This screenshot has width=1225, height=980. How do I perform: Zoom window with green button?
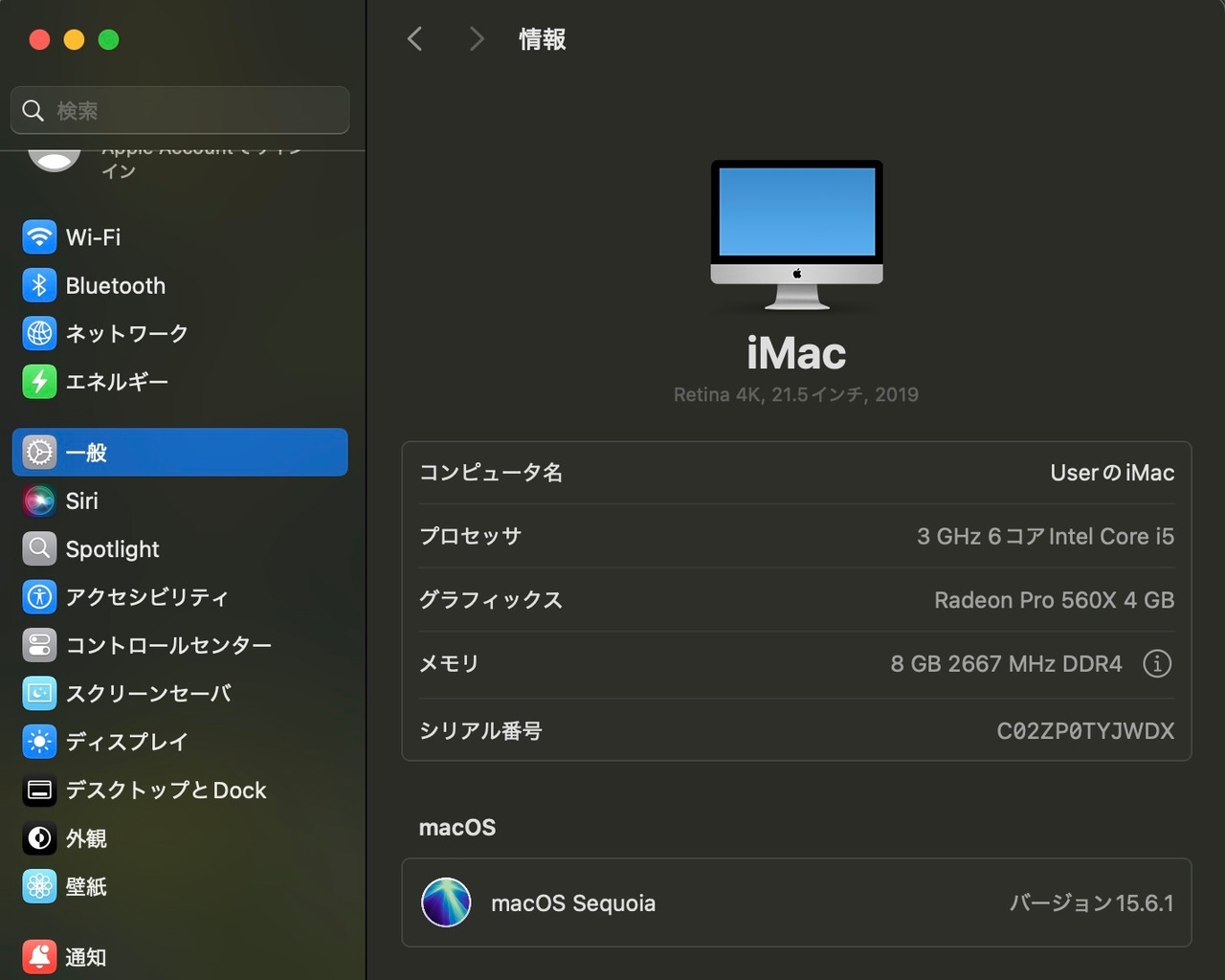pos(108,39)
